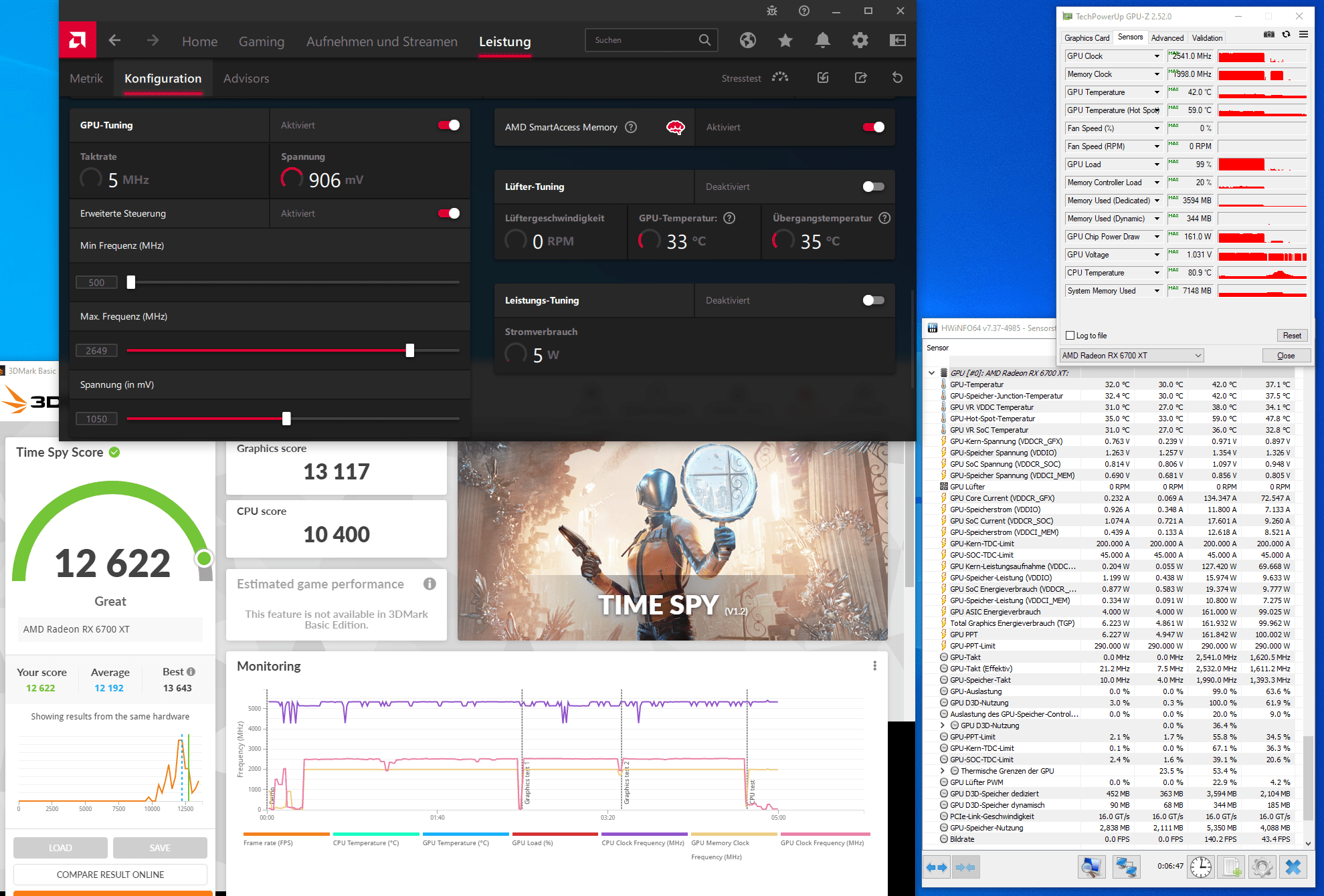The image size is (1324, 896).
Task: Collapse the GPU [#0] AMD Radeon RX 6700 XT group
Action: pyautogui.click(x=931, y=373)
